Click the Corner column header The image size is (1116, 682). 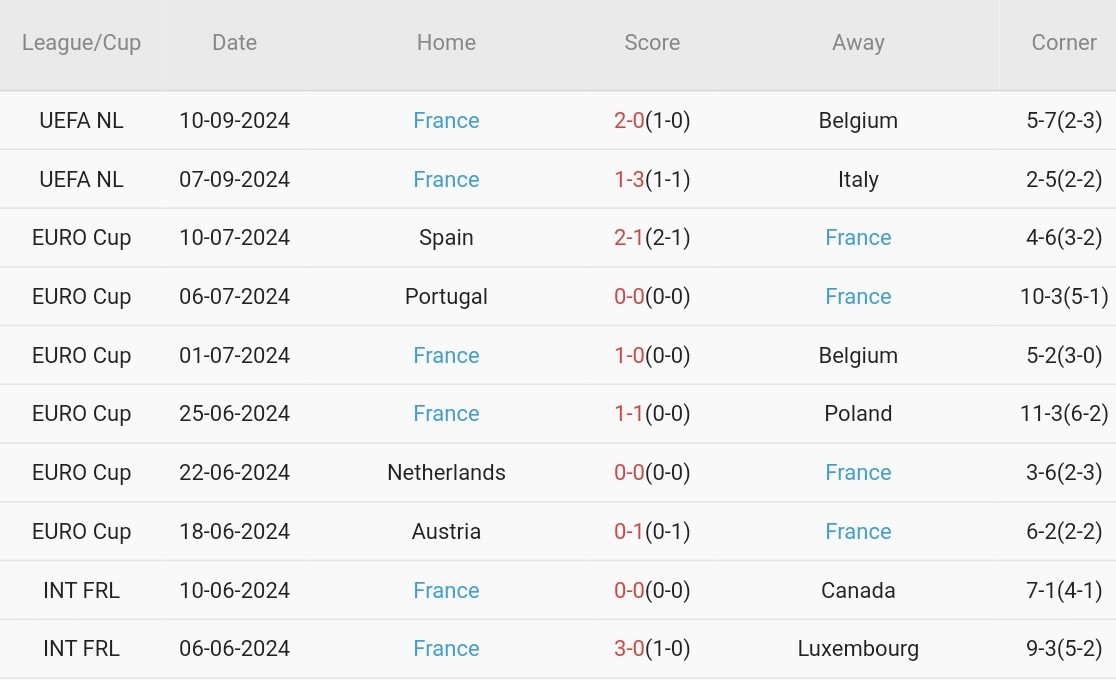(x=1064, y=43)
